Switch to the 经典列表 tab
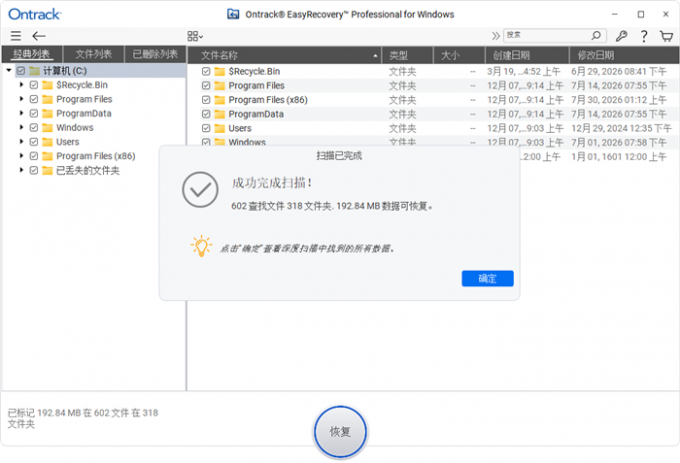The width and height of the screenshot is (680, 463). (x=32, y=54)
